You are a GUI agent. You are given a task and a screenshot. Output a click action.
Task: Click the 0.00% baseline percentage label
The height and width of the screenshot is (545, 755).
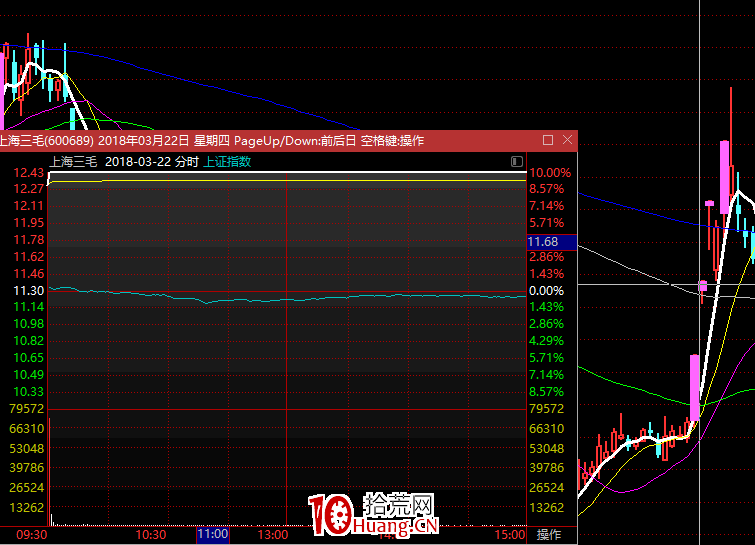click(546, 290)
